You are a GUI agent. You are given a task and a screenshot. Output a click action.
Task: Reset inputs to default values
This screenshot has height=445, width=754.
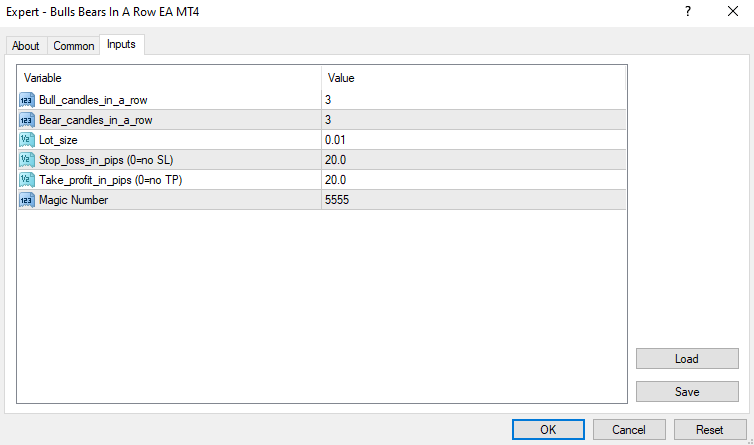(710, 429)
